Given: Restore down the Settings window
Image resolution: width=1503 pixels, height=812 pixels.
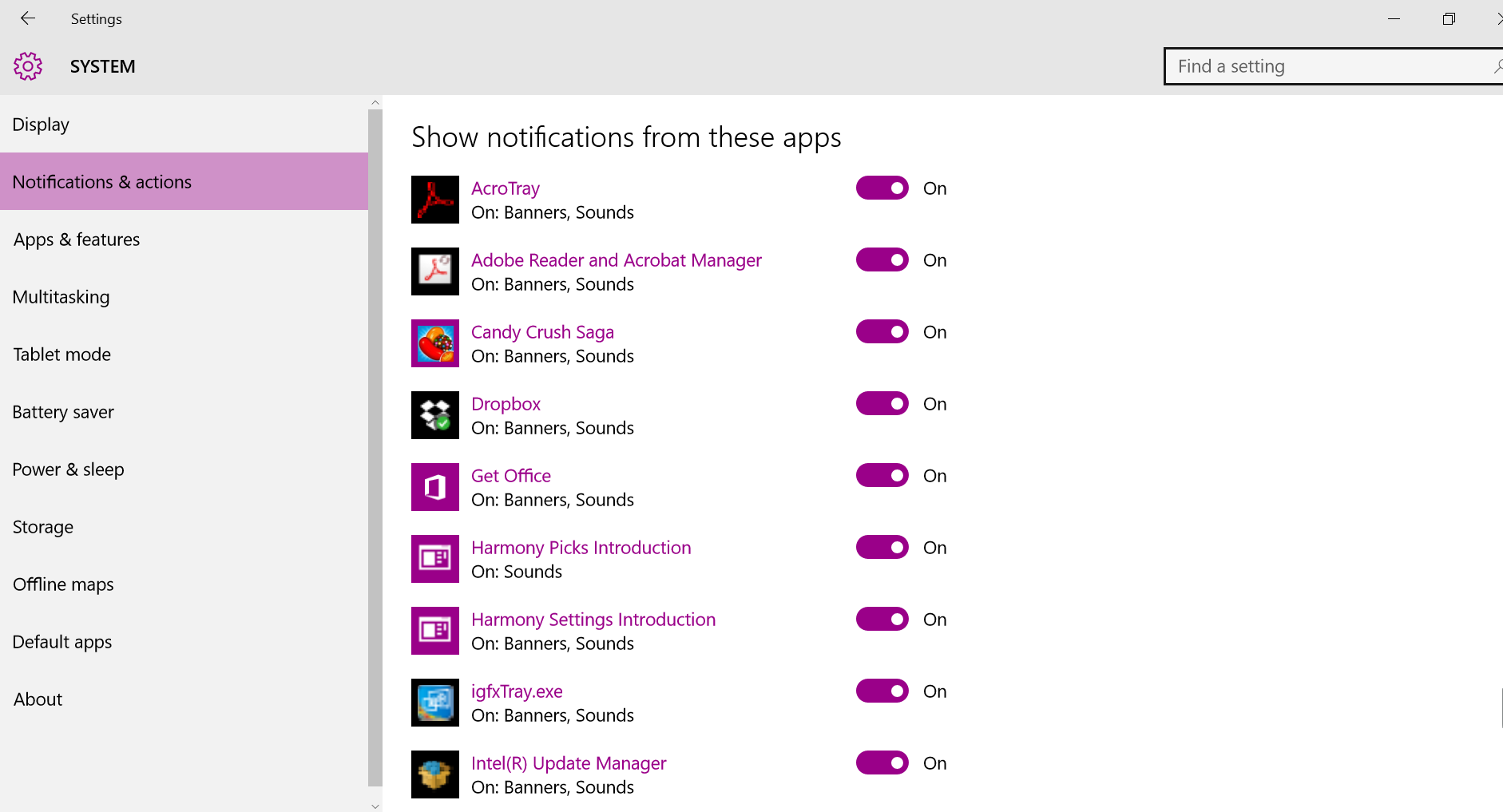Looking at the screenshot, I should click(1449, 18).
